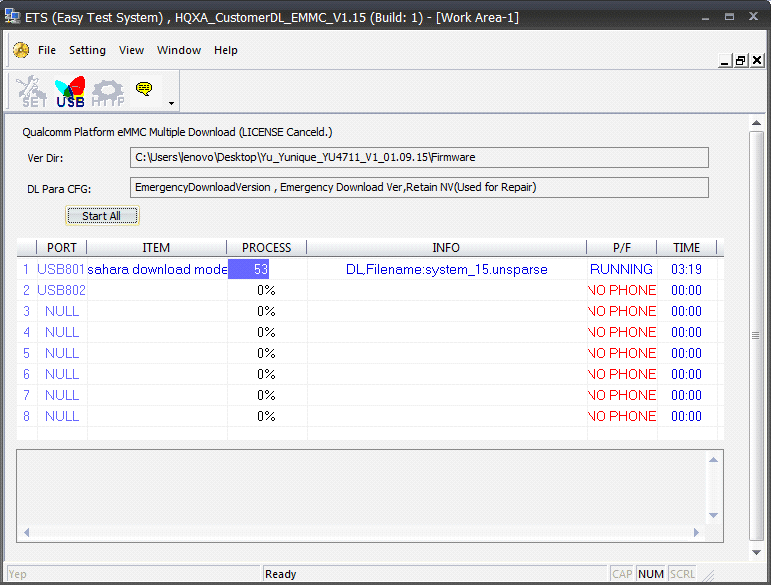The image size is (771, 585).
Task: Select the P/F column header
Action: coord(622,247)
